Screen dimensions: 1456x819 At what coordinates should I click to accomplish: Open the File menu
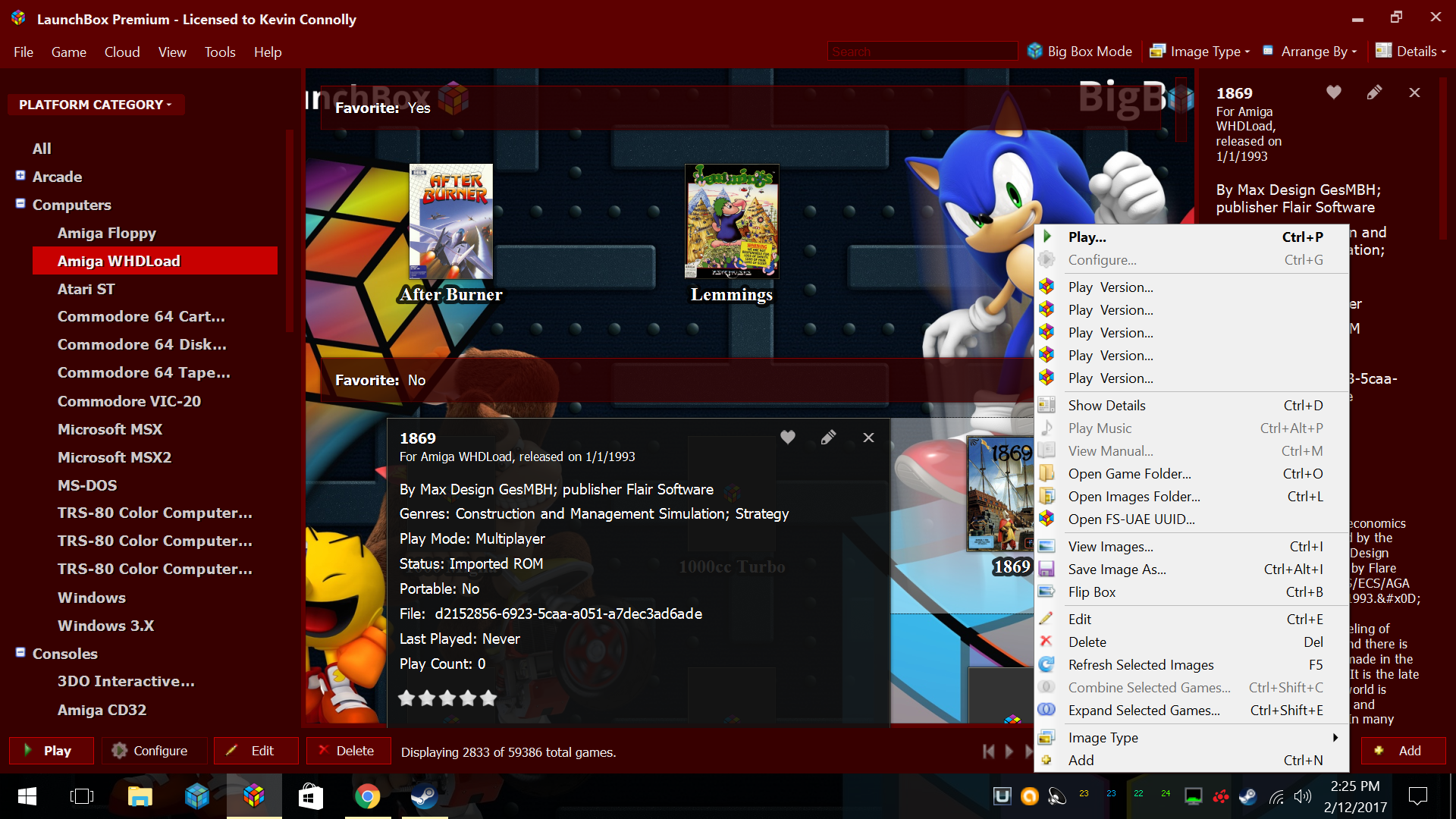tap(24, 52)
